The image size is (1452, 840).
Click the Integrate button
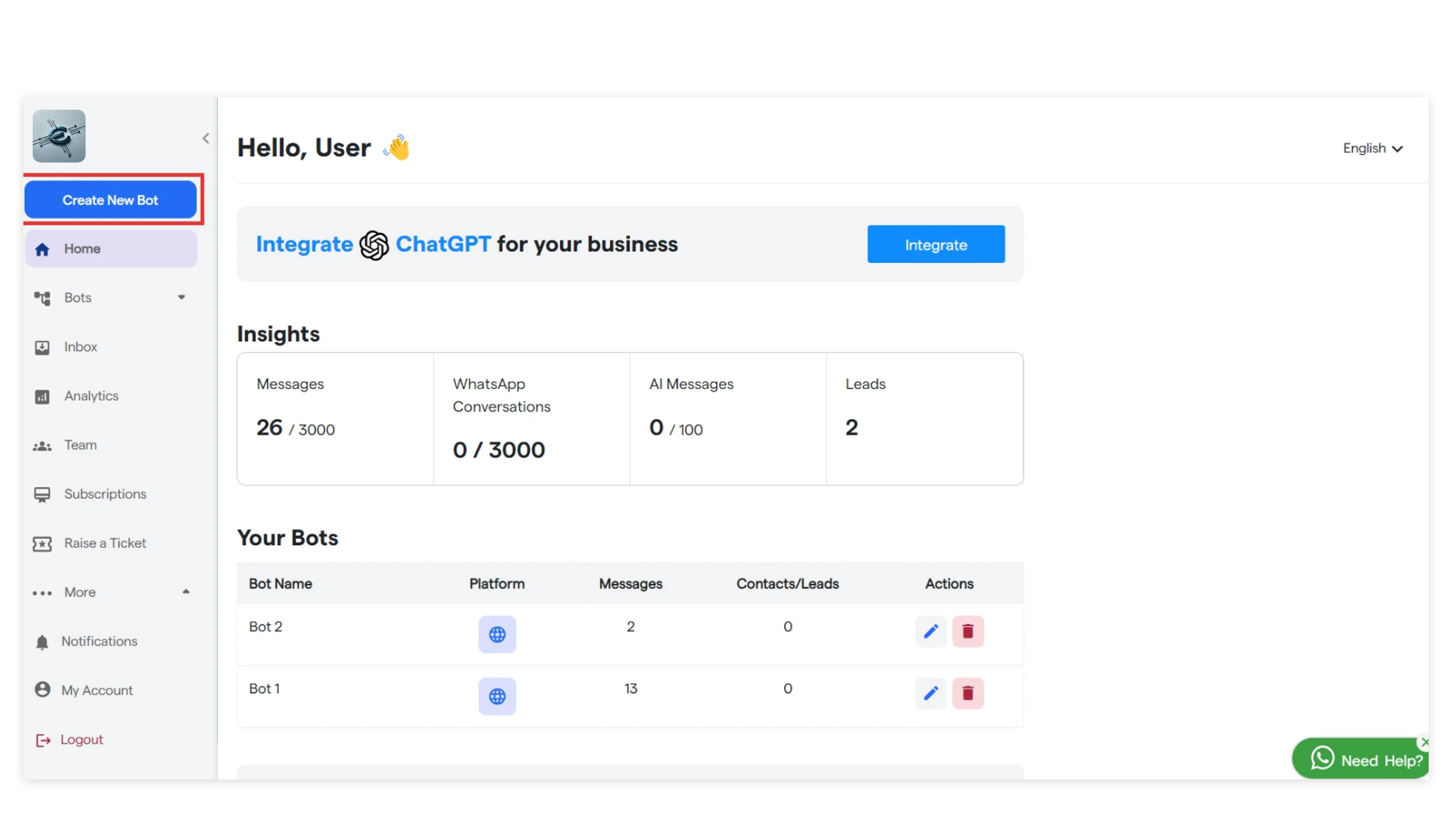pos(936,244)
